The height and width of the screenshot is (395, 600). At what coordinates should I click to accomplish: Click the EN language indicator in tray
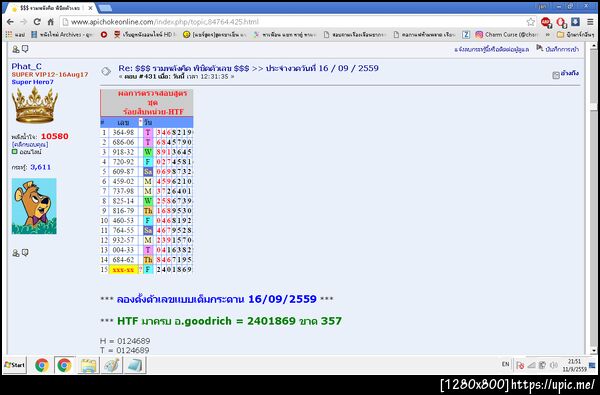click(505, 364)
